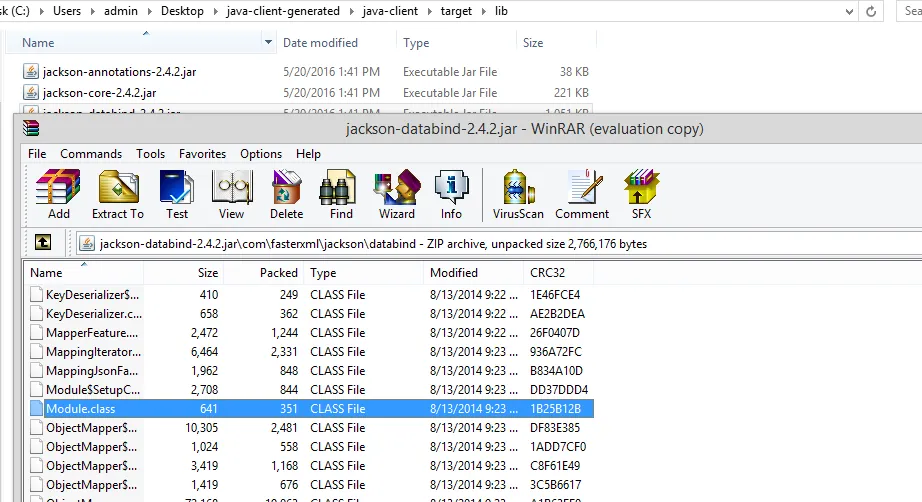Open the File menu in WinRAR
Image resolution: width=922 pixels, height=502 pixels.
pyautogui.click(x=37, y=154)
